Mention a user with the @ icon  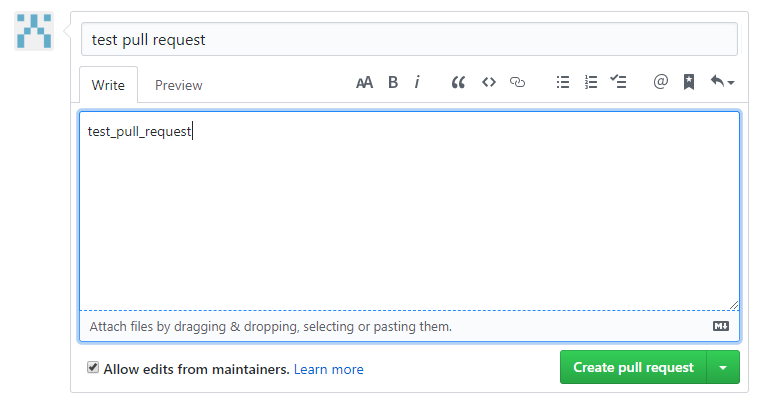coord(660,81)
